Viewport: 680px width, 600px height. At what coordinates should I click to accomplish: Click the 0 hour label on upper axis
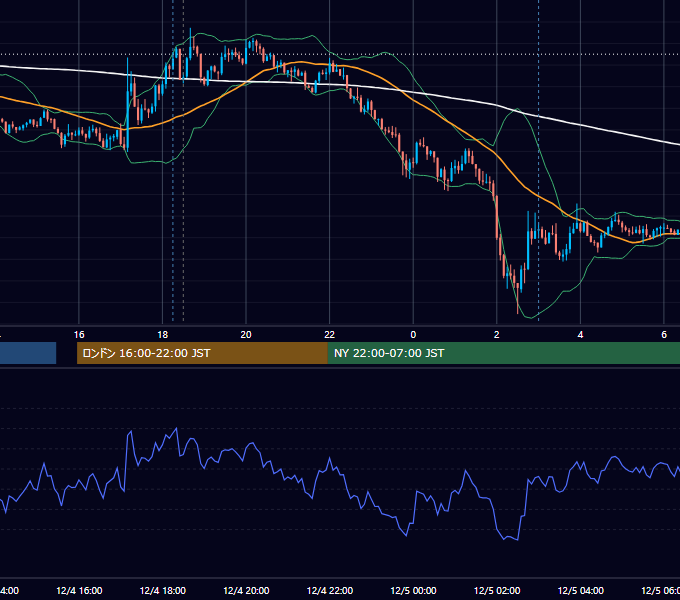click(413, 335)
